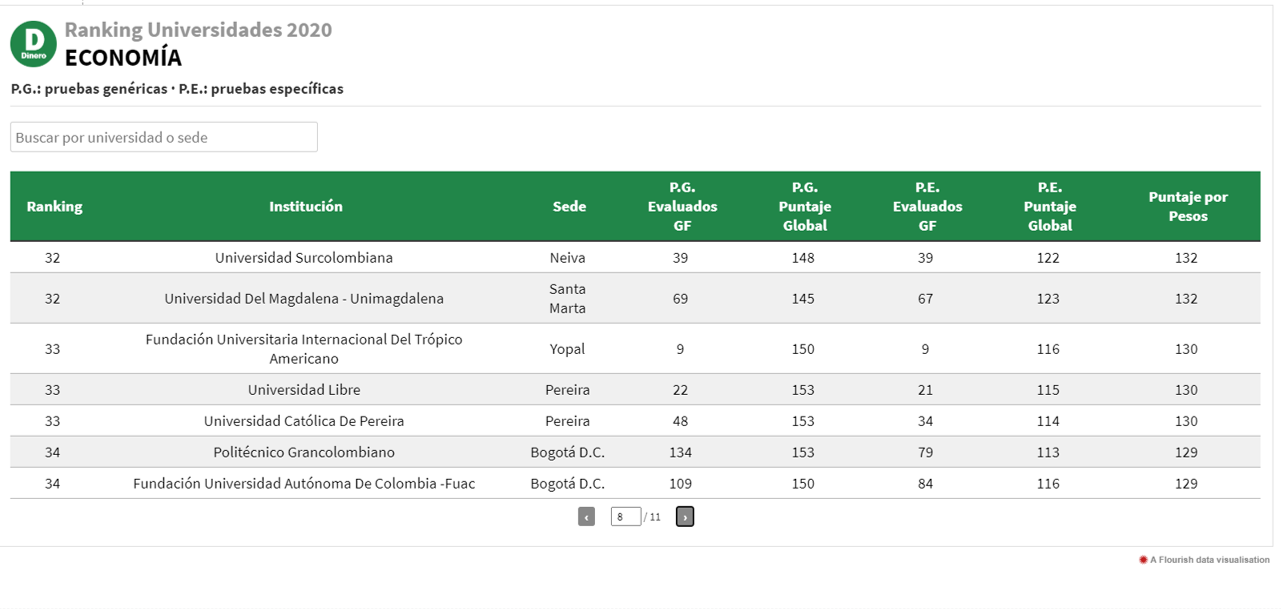Click P.G. Evaluados value 22
The image size is (1281, 609).
tap(681, 390)
